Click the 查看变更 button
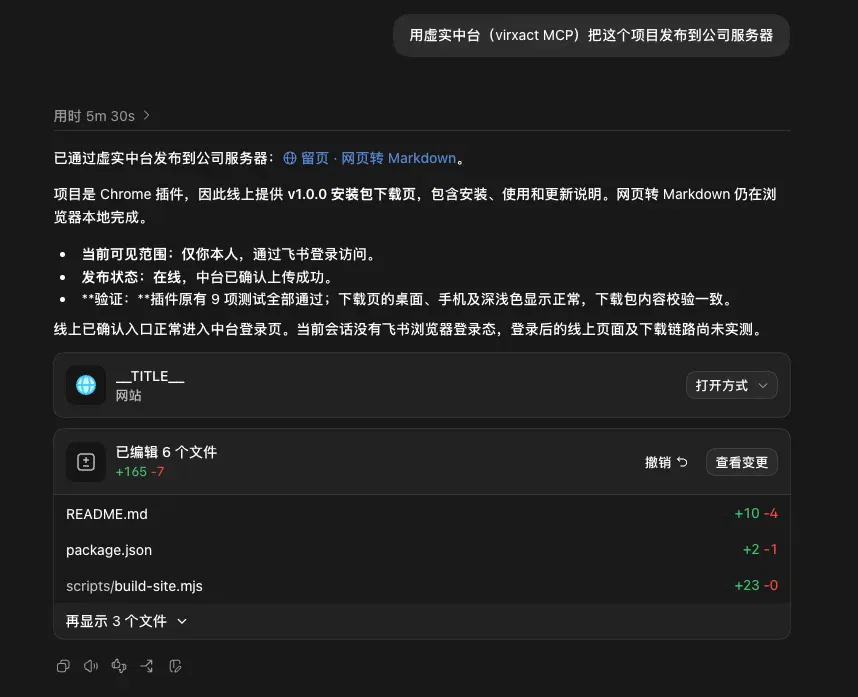 tap(741, 462)
